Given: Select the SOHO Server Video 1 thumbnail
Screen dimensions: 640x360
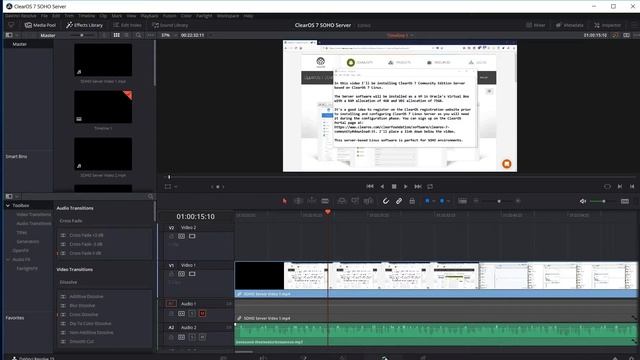Looking at the screenshot, I should pos(103,60).
